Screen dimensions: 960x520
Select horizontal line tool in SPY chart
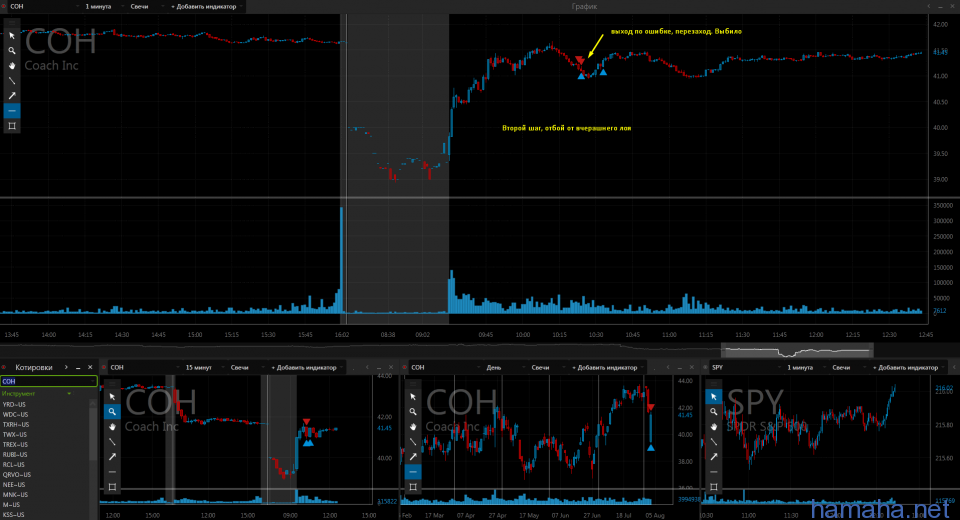point(713,472)
